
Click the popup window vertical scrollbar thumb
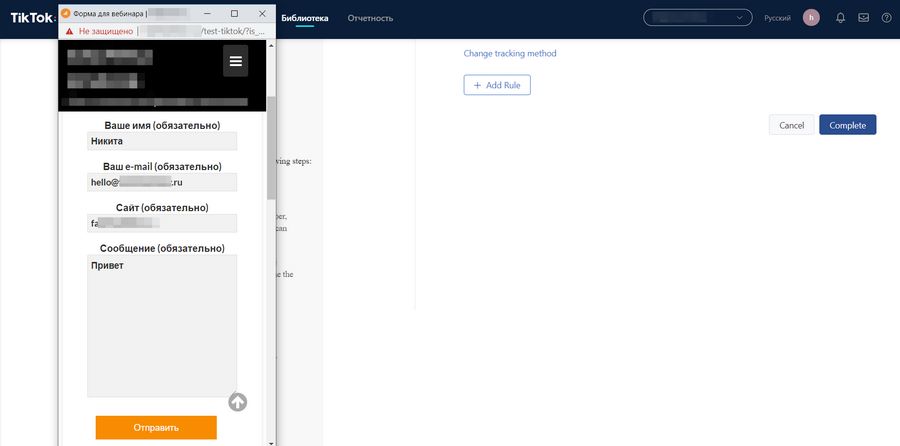tap(271, 148)
